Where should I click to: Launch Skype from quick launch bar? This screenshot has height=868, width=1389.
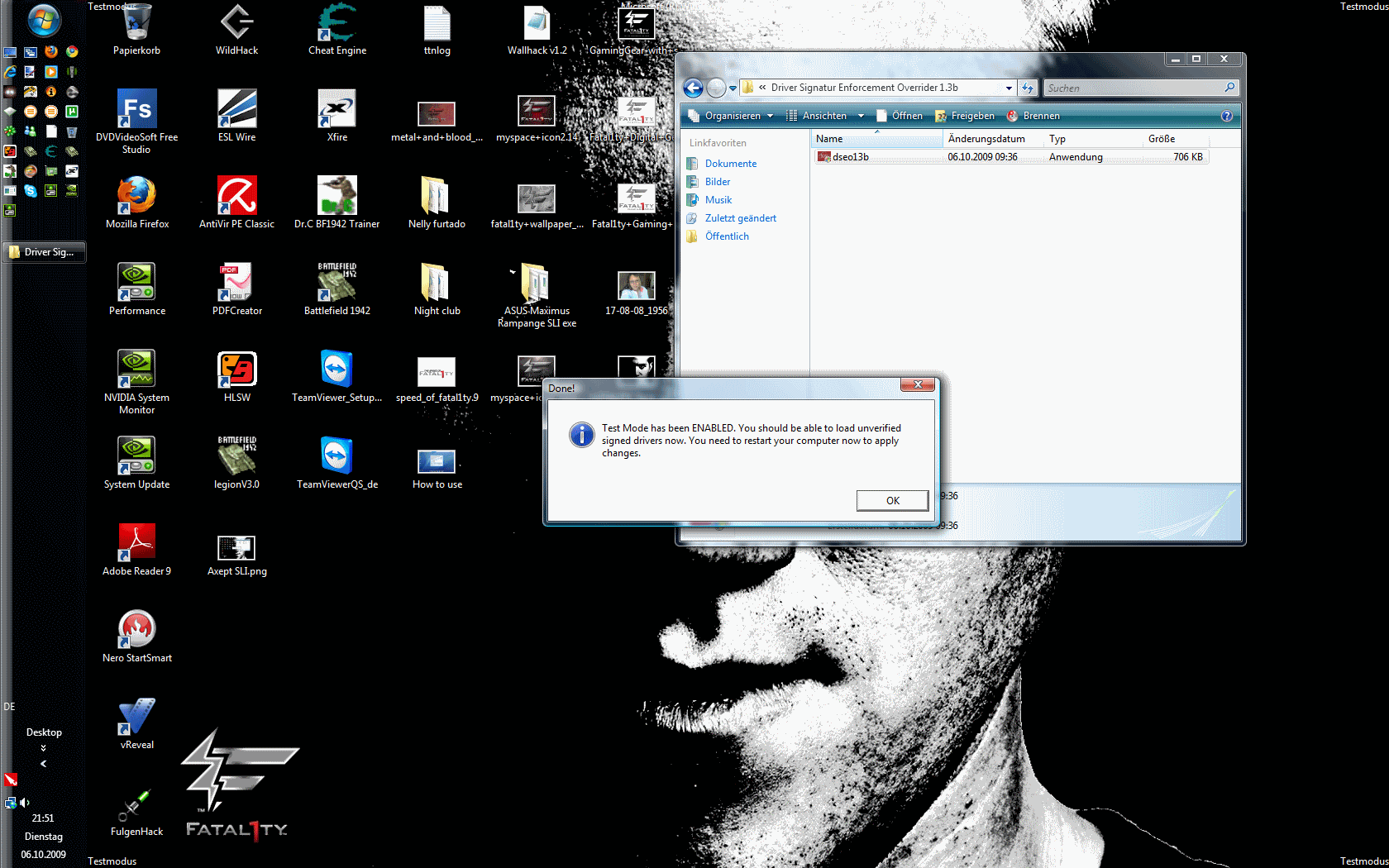click(31, 191)
